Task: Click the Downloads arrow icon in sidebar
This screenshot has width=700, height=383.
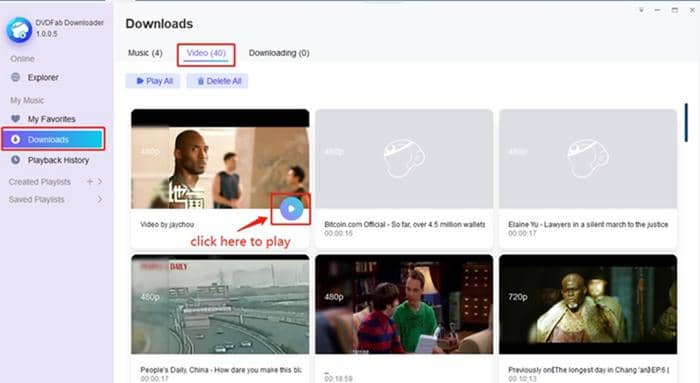Action: [16, 139]
